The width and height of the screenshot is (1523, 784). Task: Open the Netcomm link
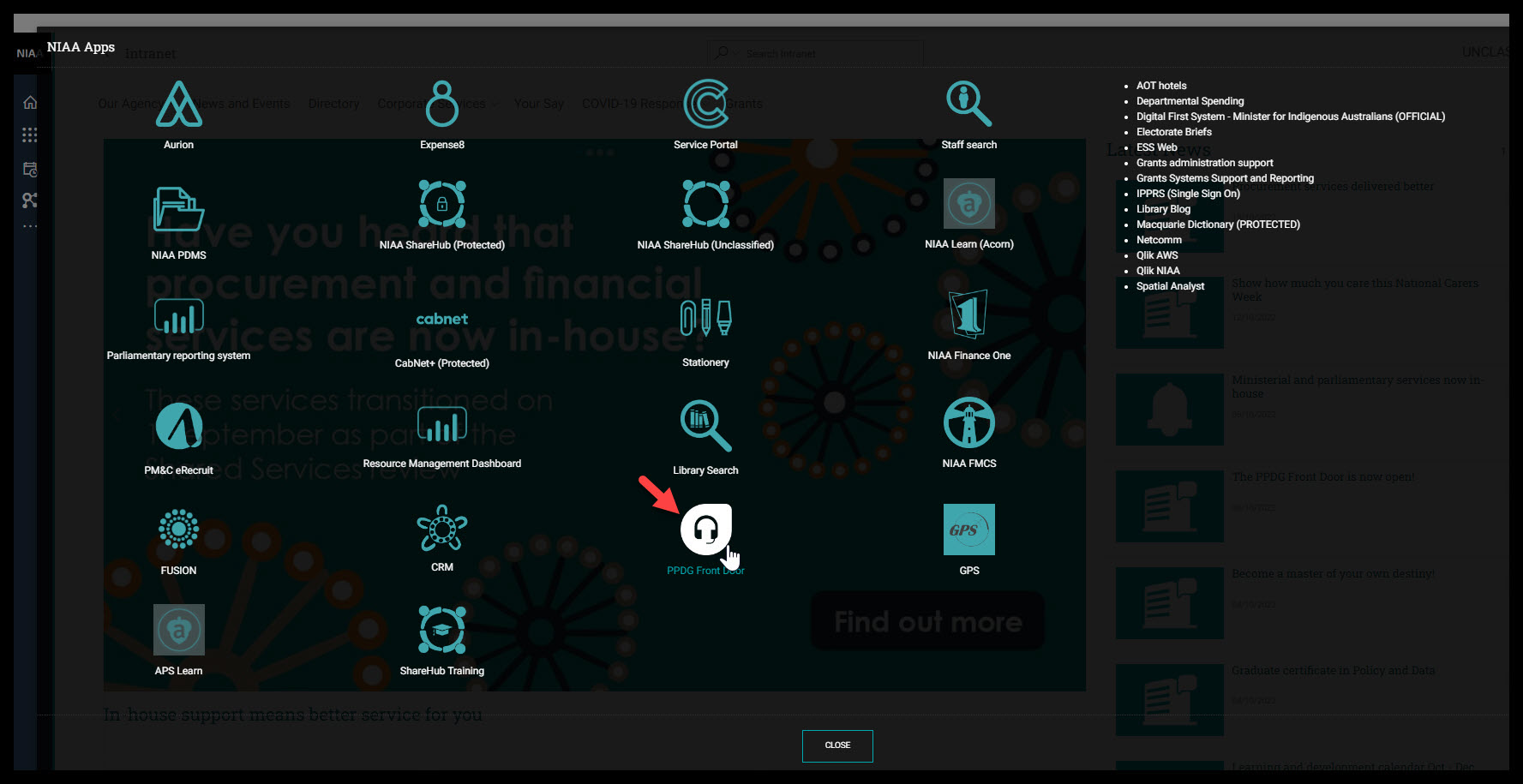[x=1159, y=240]
